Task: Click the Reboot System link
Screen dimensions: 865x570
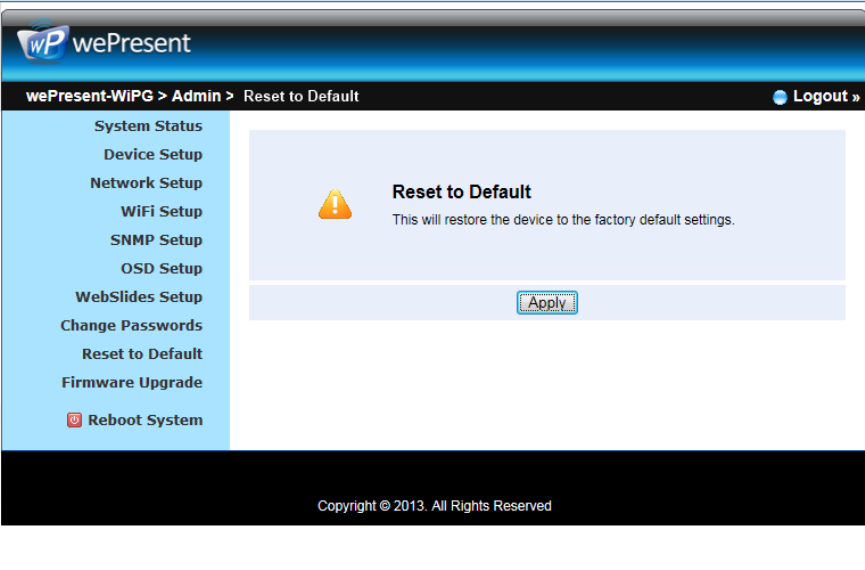Action: click(146, 420)
